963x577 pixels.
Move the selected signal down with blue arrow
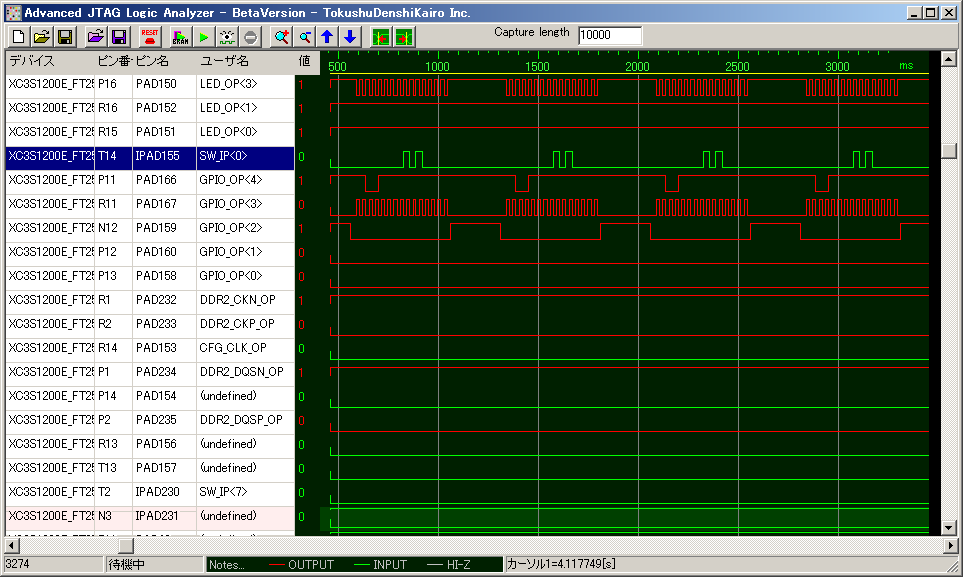pyautogui.click(x=349, y=37)
